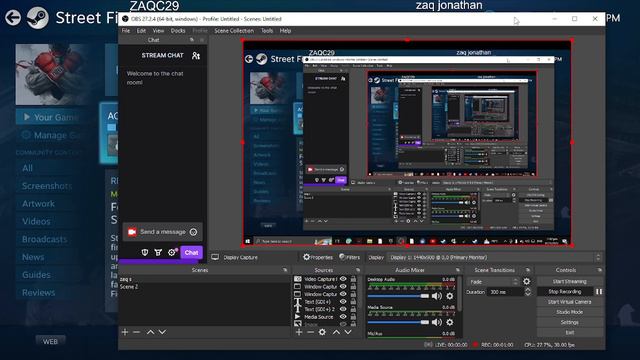This screenshot has width=640, height=360.
Task: Open chat settings gear icon
Action: coord(171,253)
